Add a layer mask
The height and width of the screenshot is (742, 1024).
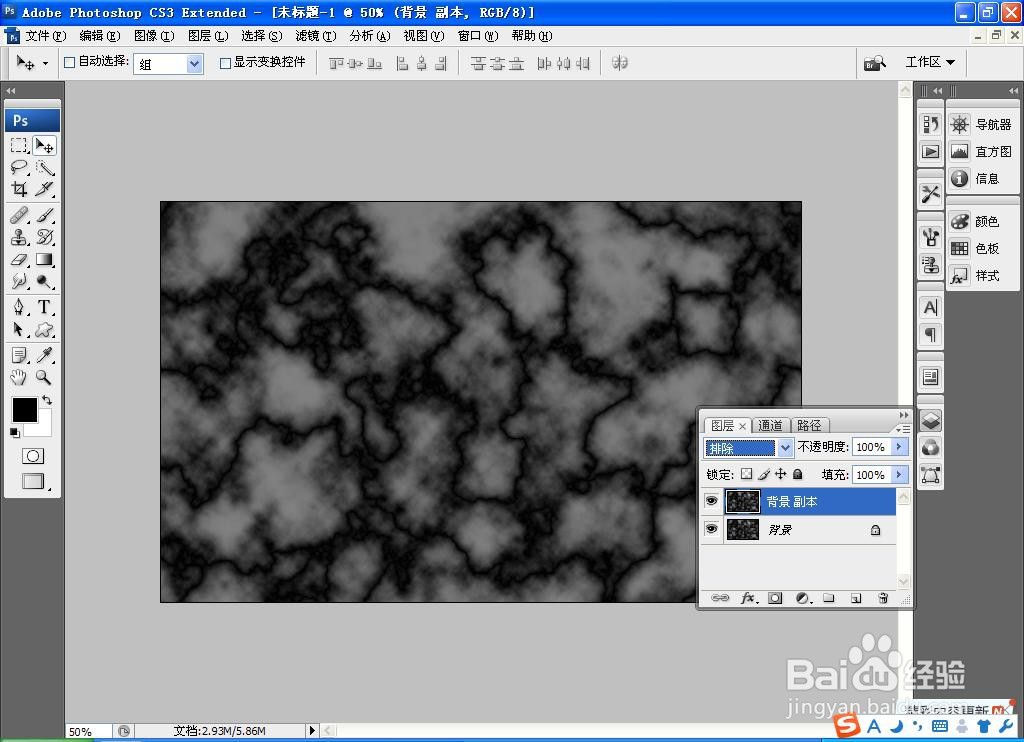[x=775, y=598]
